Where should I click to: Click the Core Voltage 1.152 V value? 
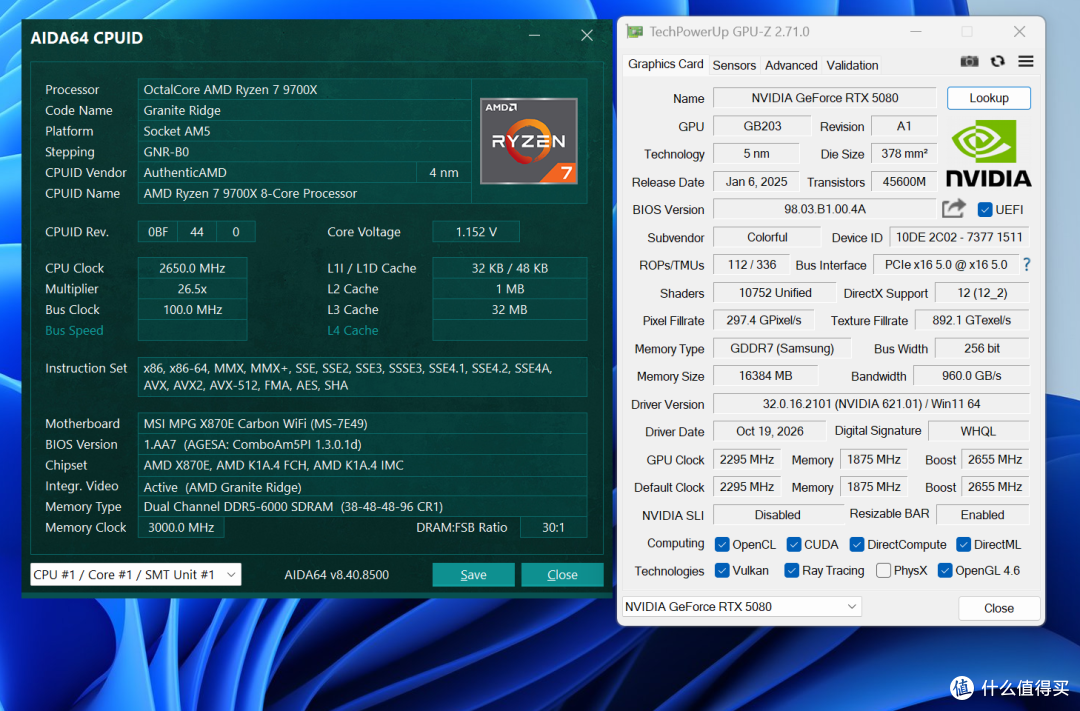click(x=476, y=231)
